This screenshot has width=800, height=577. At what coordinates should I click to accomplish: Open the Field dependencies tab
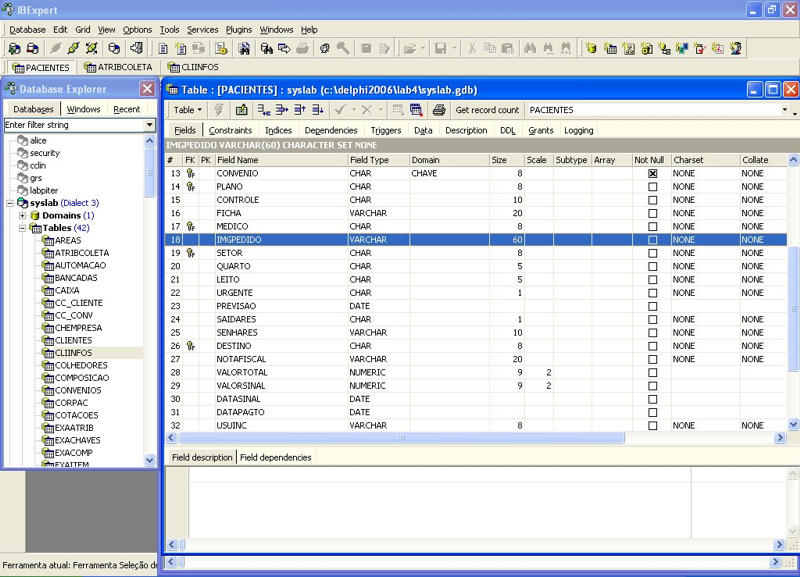tap(276, 458)
